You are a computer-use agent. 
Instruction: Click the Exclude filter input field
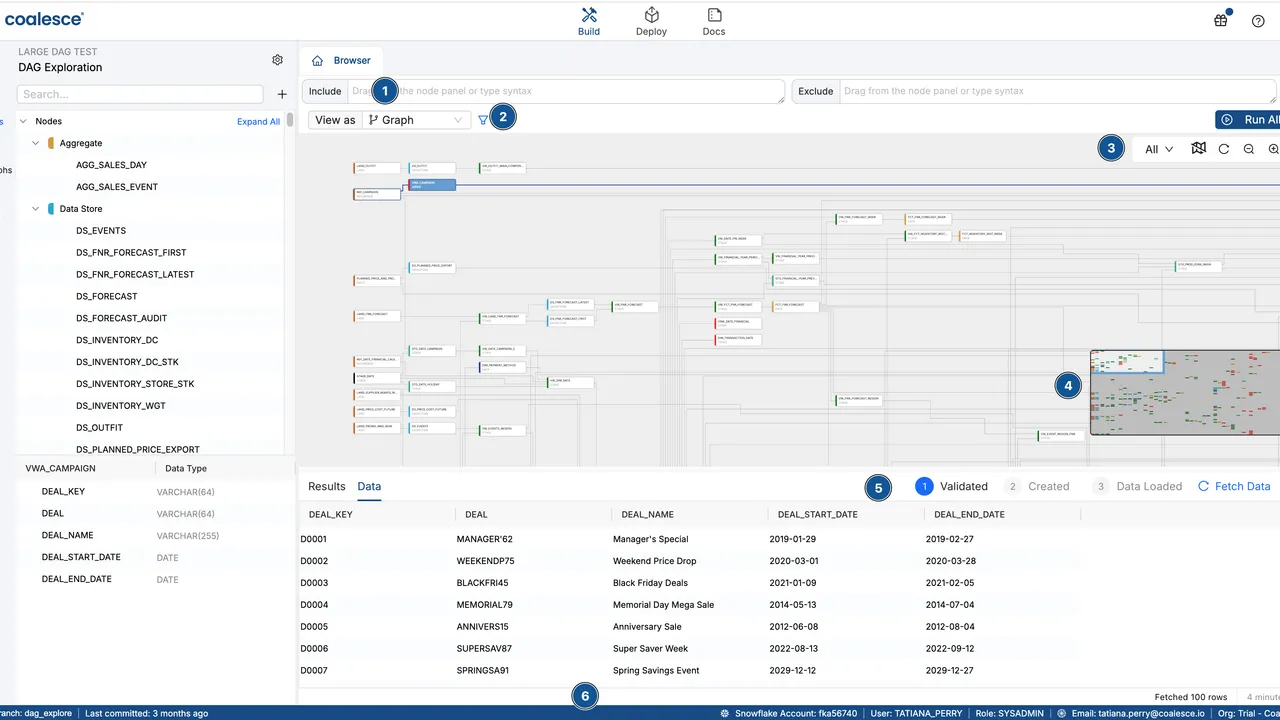[x=1058, y=91]
